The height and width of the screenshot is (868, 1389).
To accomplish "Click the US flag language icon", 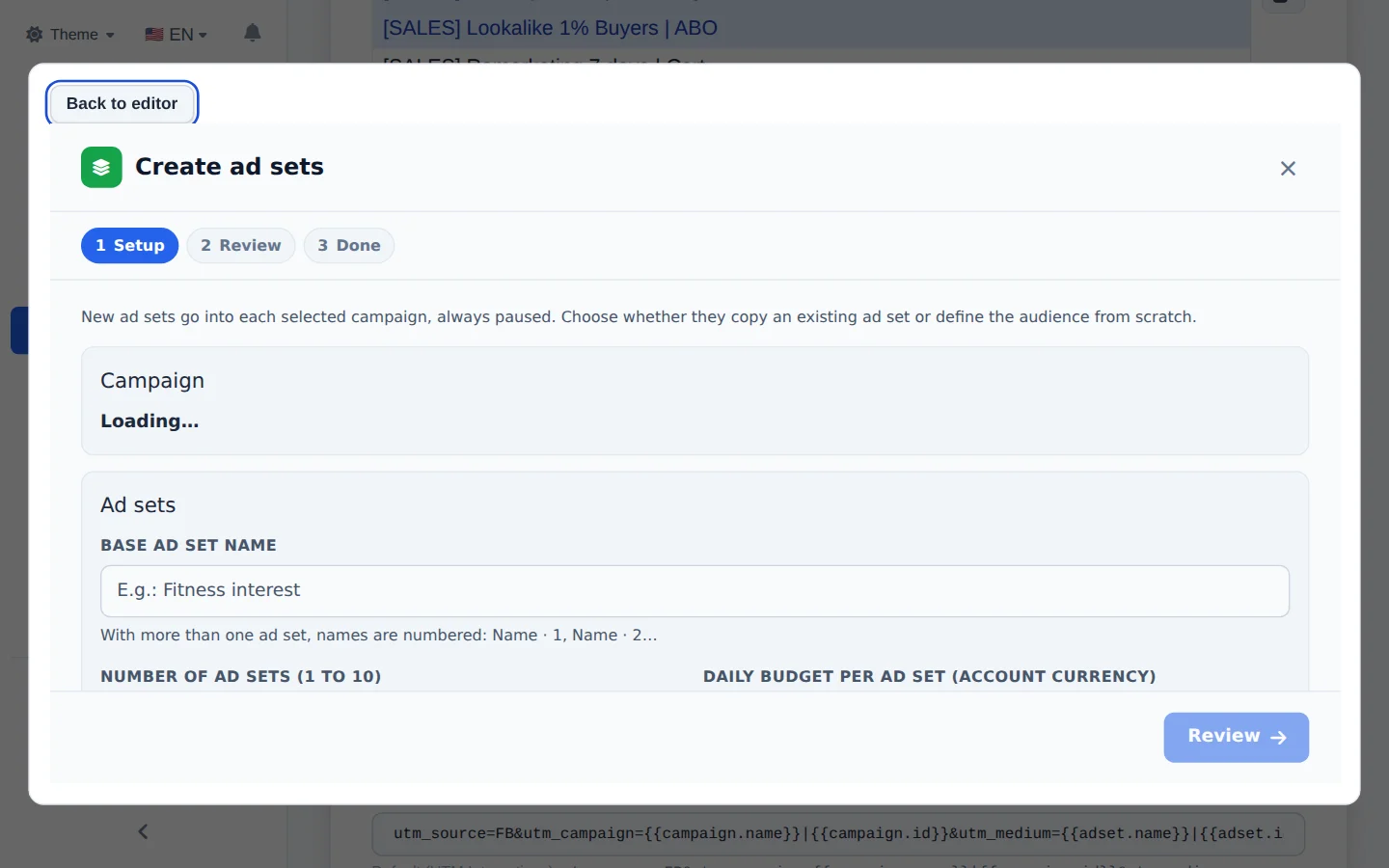I will tap(154, 35).
